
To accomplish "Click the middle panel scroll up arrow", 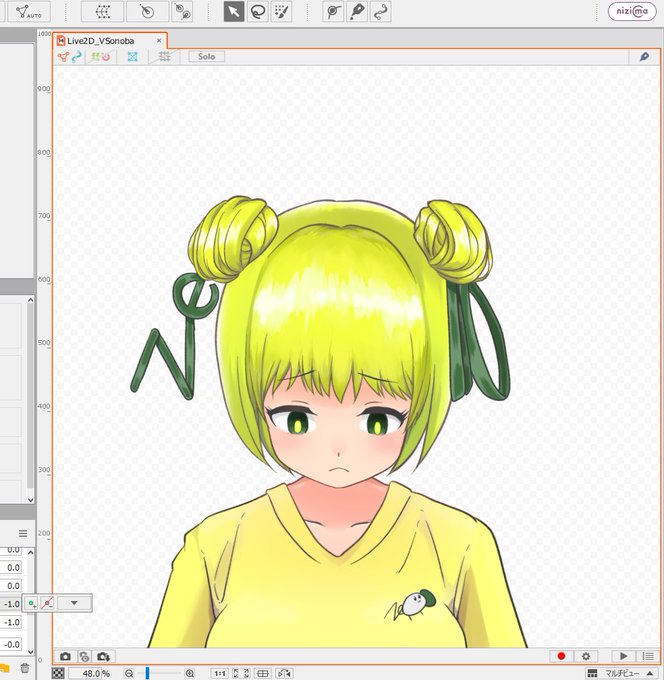I will pyautogui.click(x=30, y=300).
